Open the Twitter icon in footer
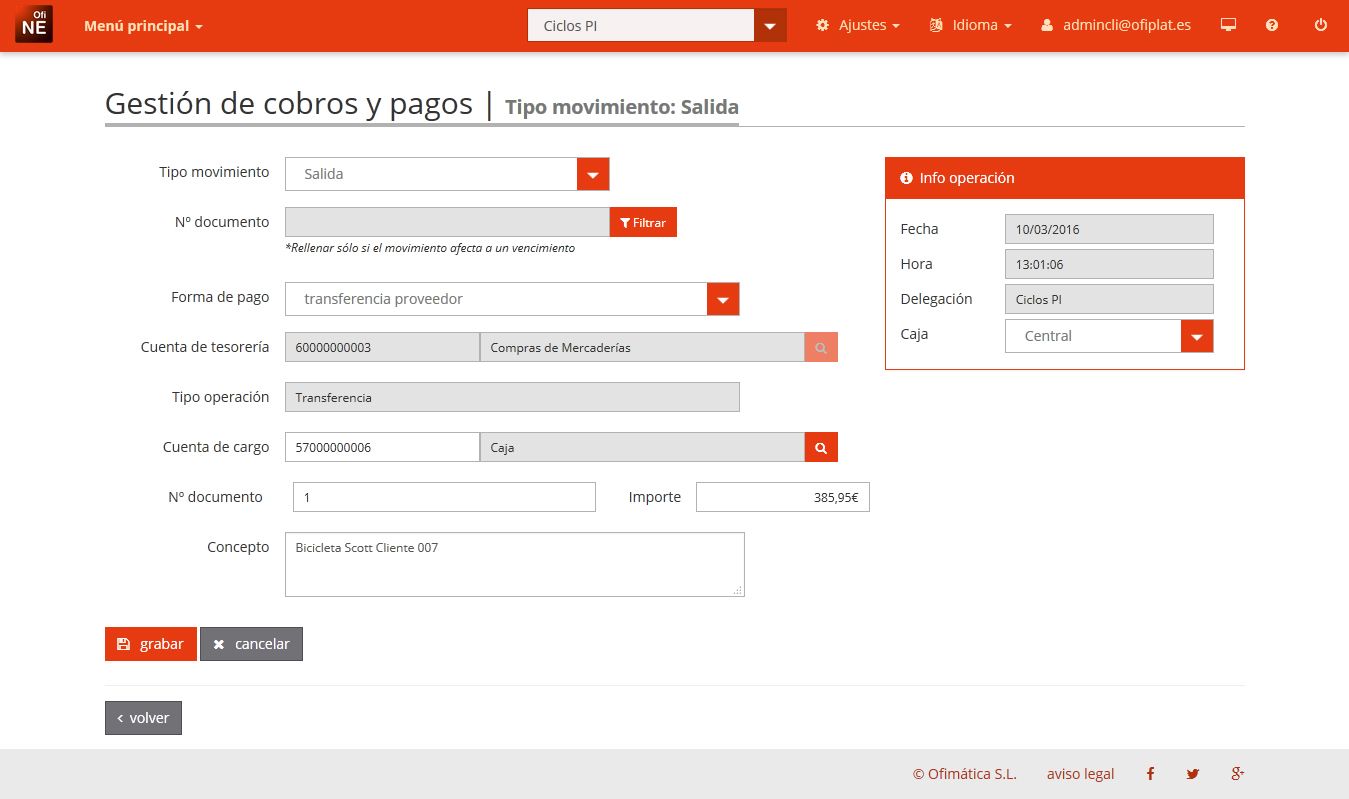Image resolution: width=1349 pixels, height=799 pixels. (x=1192, y=774)
